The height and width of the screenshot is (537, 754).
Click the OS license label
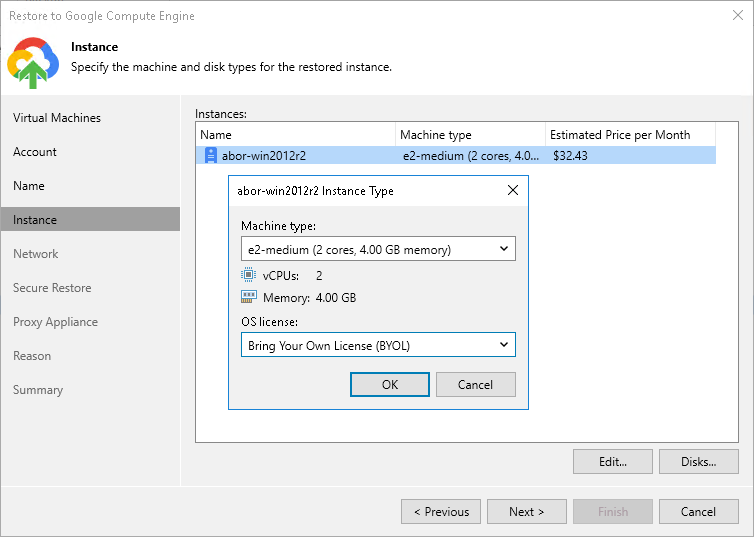tap(269, 322)
